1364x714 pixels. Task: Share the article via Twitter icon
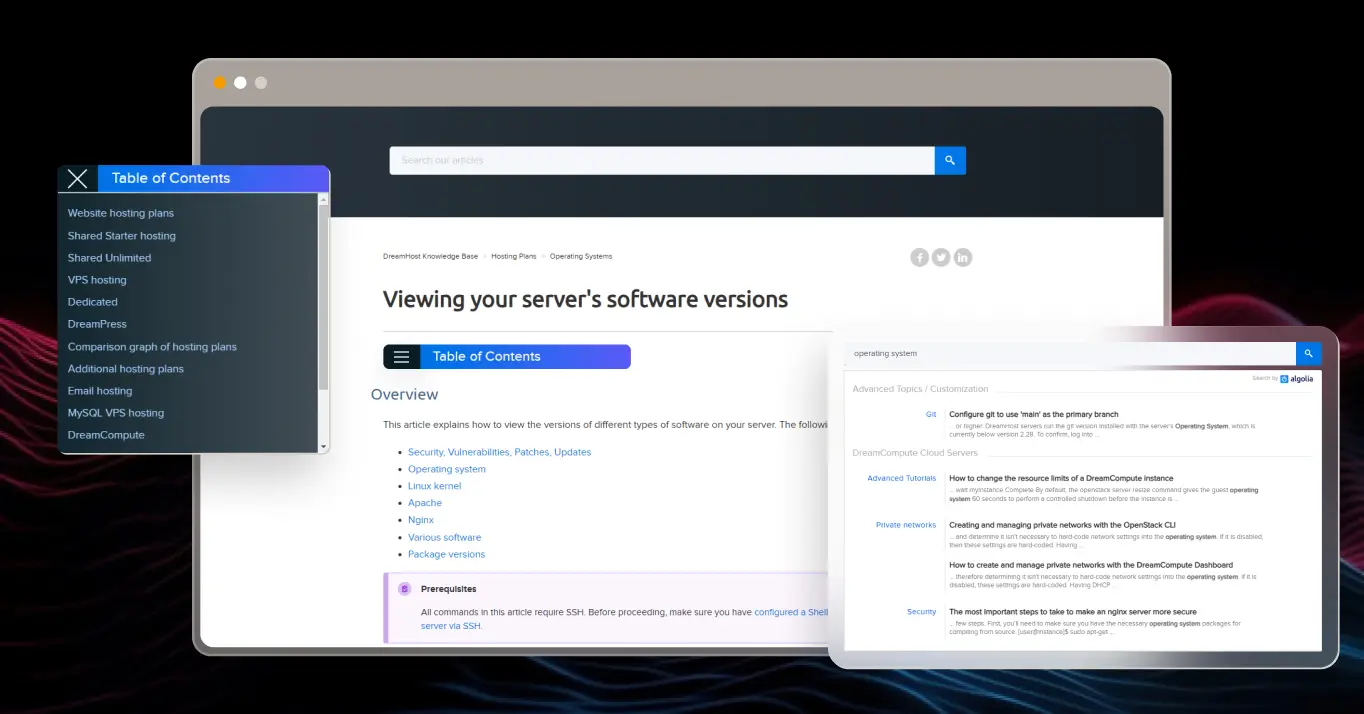pos(941,257)
